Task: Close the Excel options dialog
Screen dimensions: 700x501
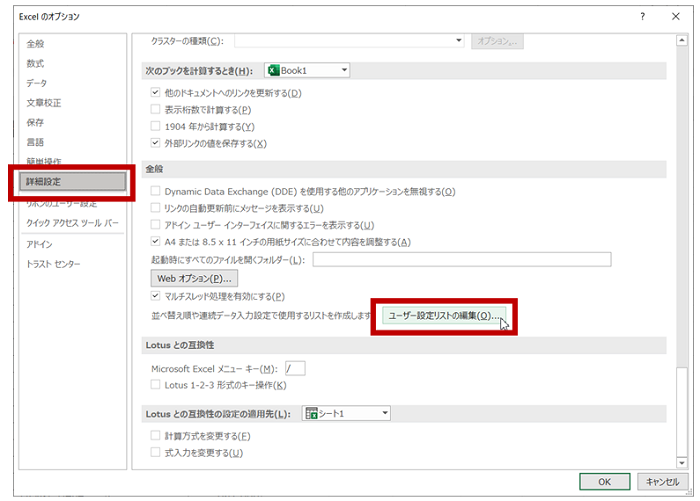Action: pyautogui.click(x=674, y=16)
